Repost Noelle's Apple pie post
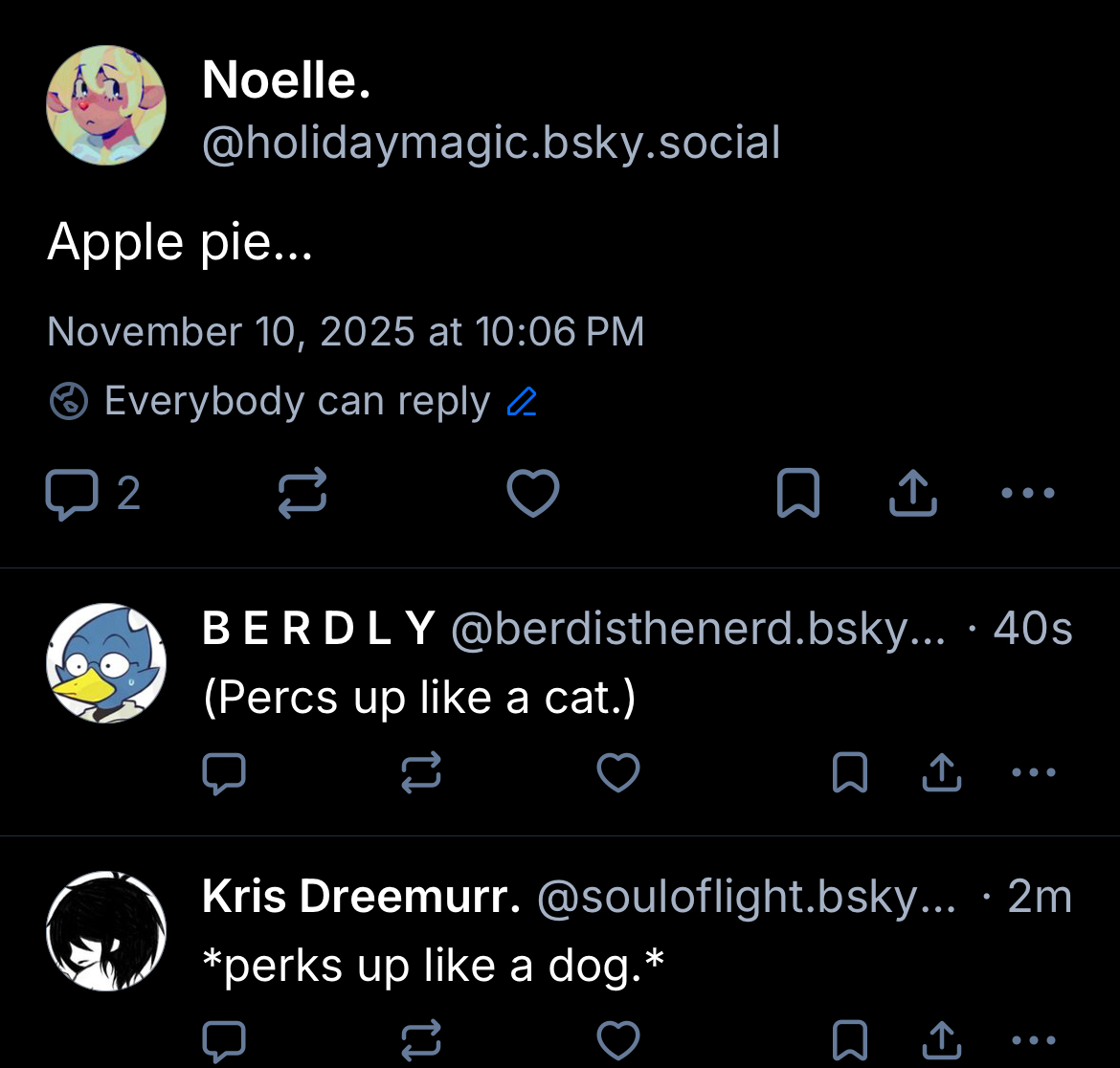The height and width of the screenshot is (1068, 1120). point(302,494)
